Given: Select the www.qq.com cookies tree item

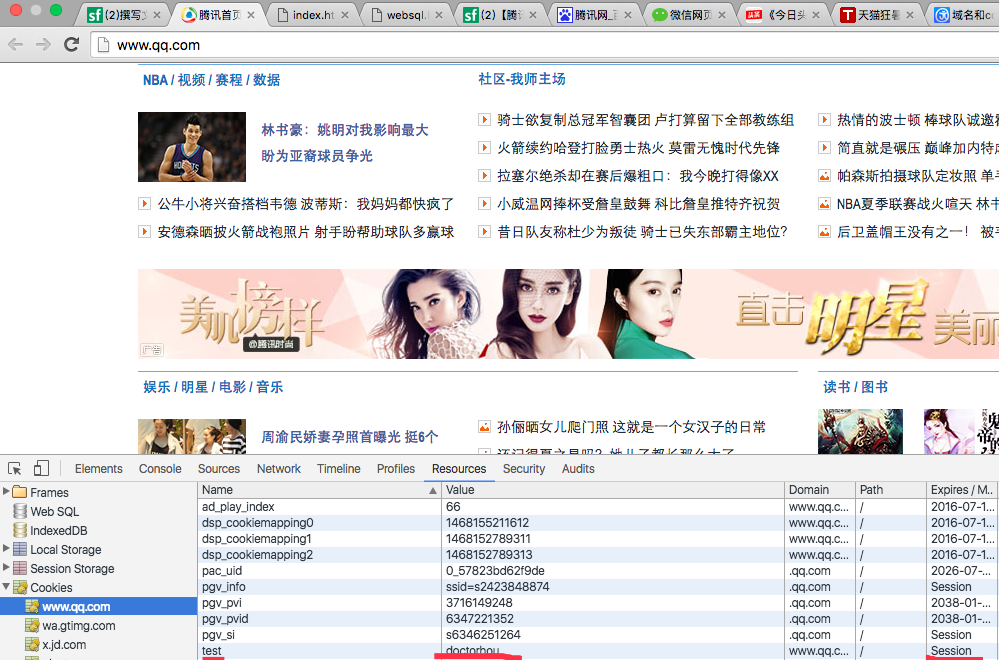Looking at the screenshot, I should coord(99,606).
